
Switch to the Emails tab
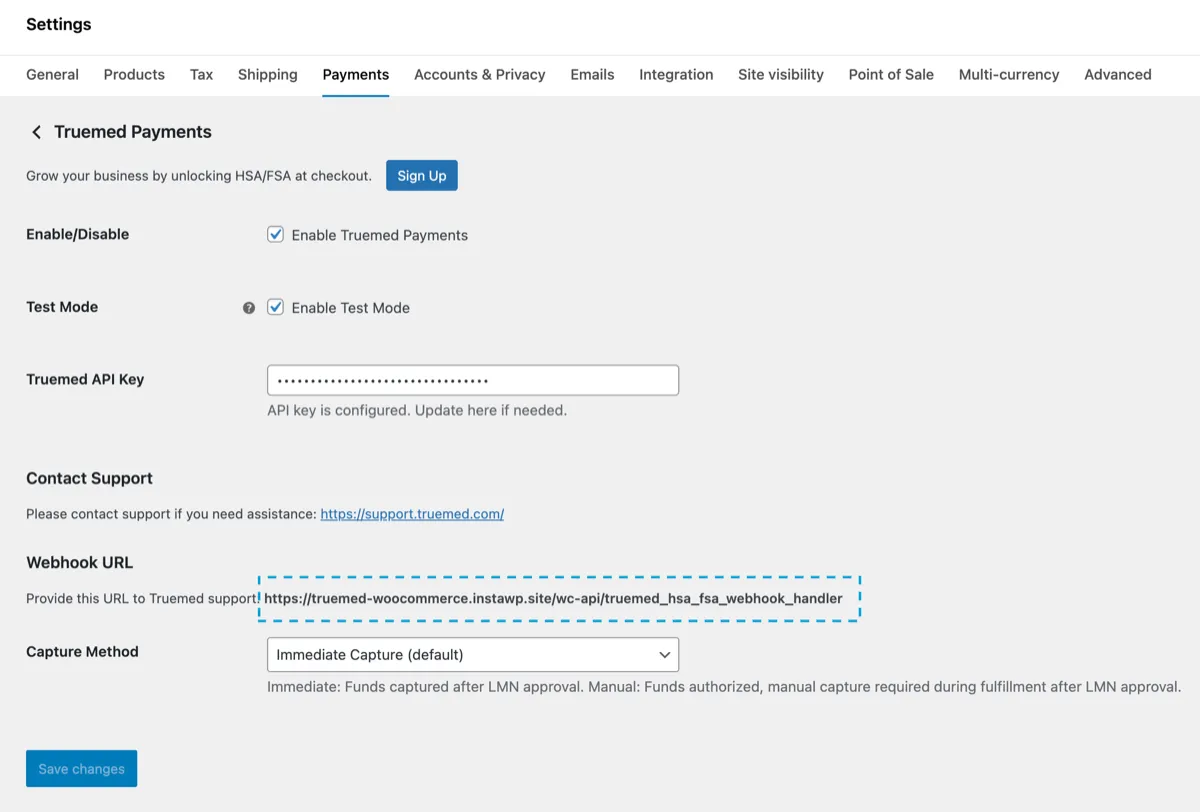tap(592, 75)
